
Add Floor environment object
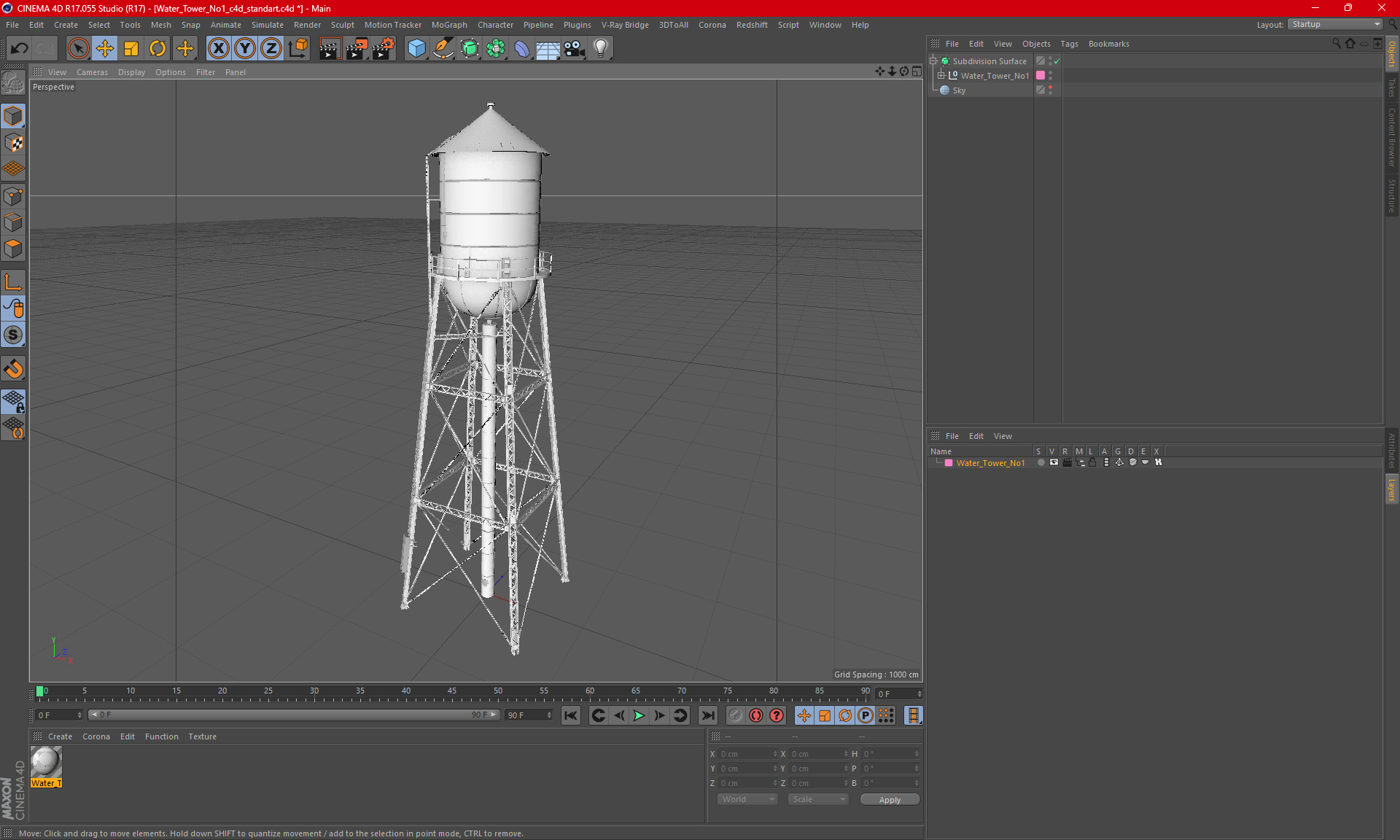click(548, 49)
